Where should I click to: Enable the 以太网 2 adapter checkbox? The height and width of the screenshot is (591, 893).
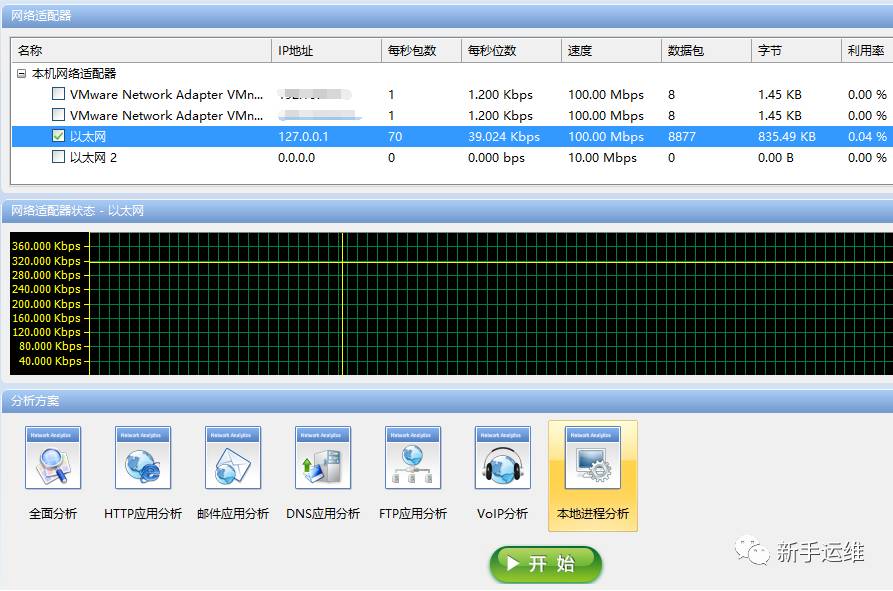pyautogui.click(x=59, y=157)
